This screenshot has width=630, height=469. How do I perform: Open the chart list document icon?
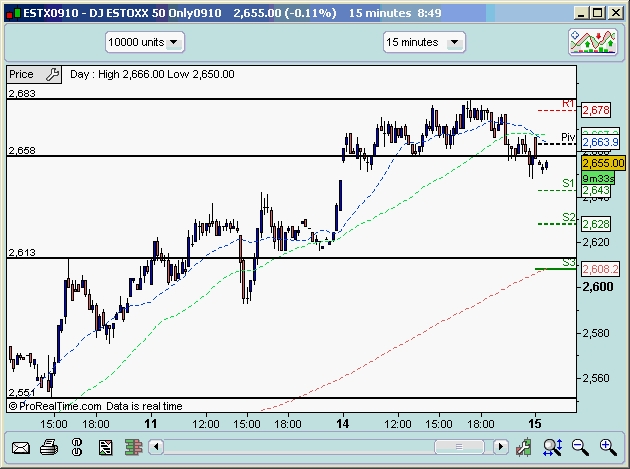pyautogui.click(x=105, y=447)
